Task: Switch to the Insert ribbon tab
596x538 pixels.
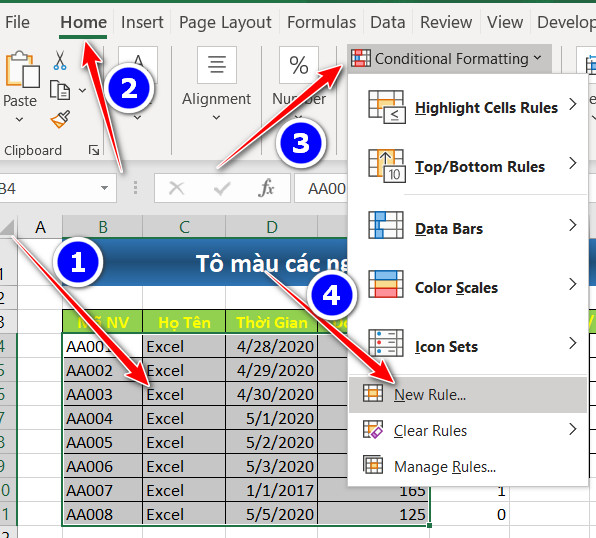Action: click(x=142, y=22)
